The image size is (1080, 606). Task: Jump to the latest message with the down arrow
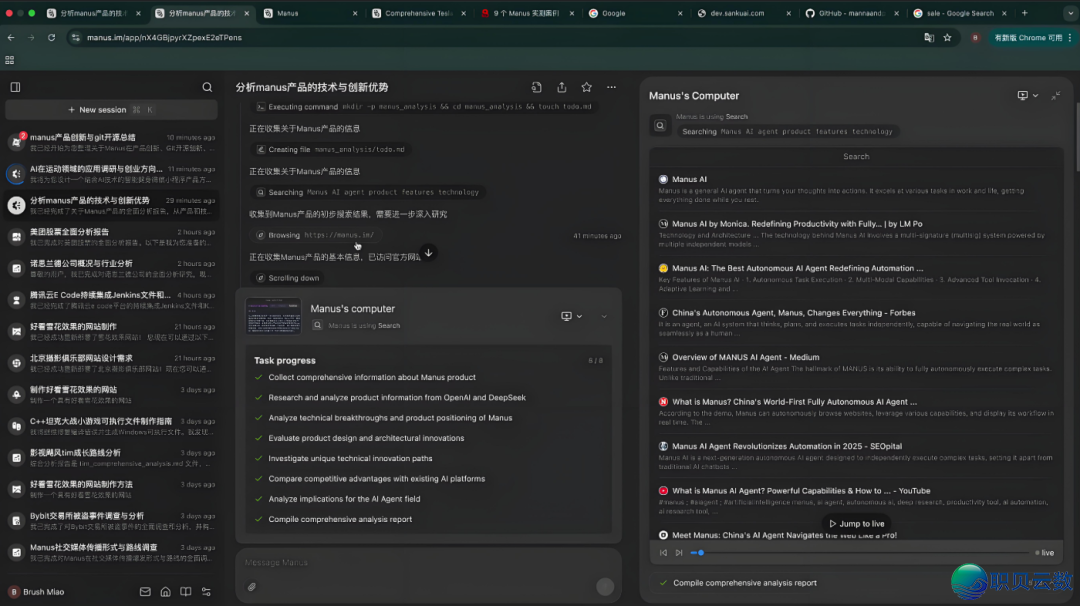point(428,253)
